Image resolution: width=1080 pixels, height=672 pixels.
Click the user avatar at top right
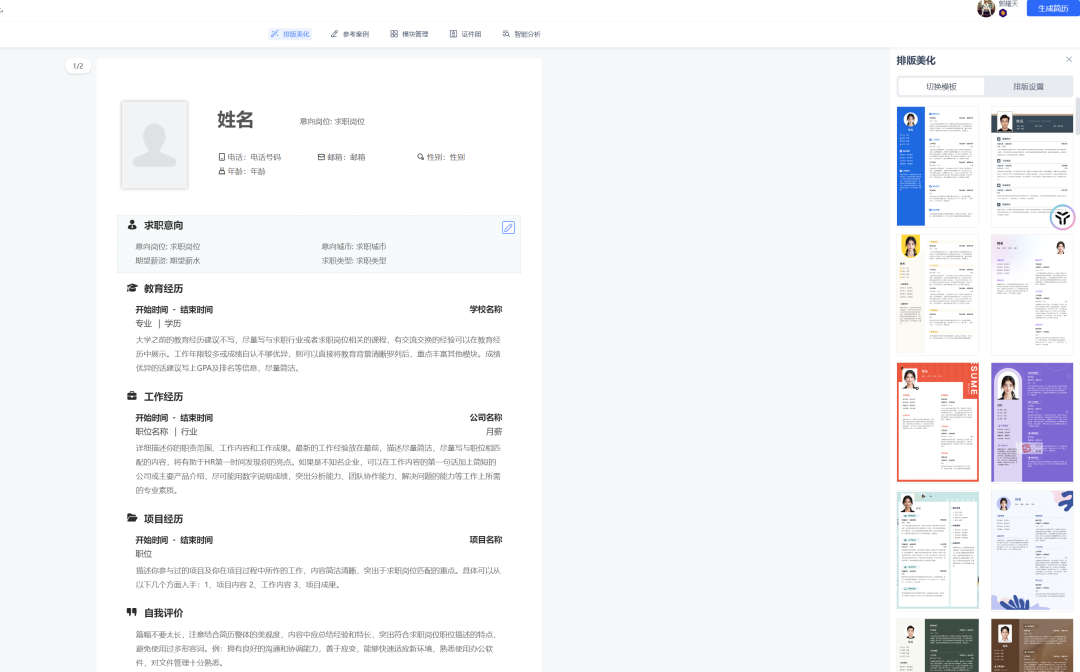pyautogui.click(x=986, y=8)
